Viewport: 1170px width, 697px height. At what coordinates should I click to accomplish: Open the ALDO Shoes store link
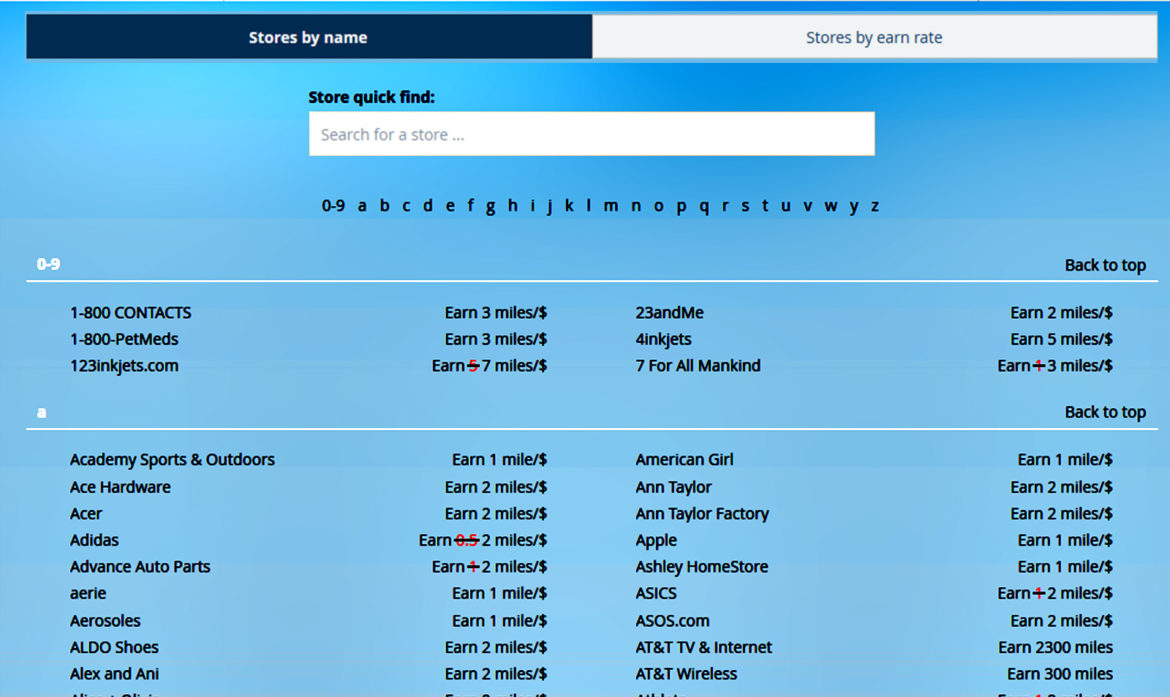coord(114,647)
